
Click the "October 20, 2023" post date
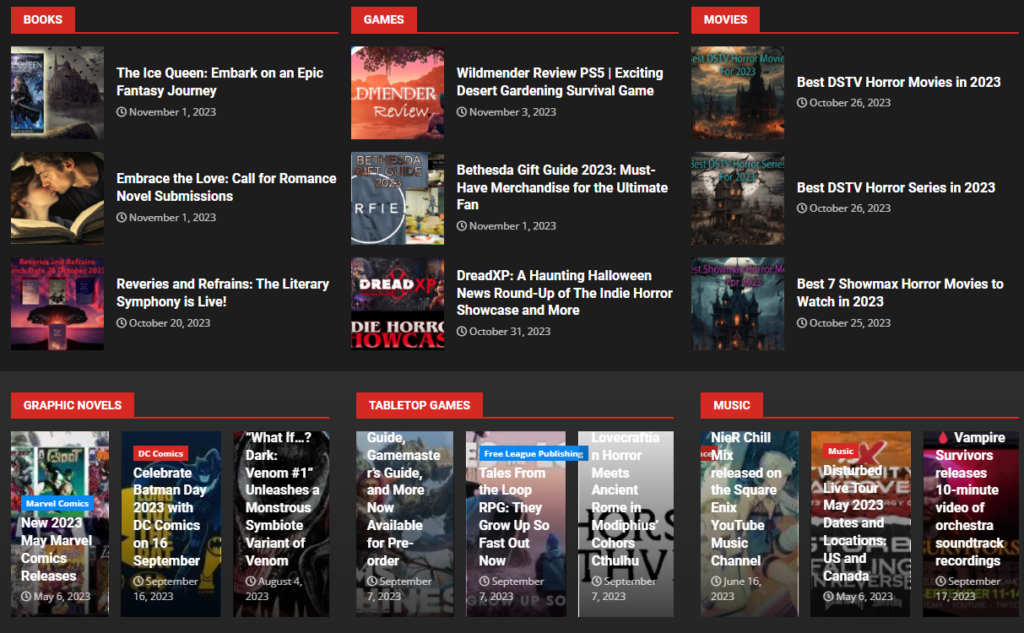coord(163,323)
